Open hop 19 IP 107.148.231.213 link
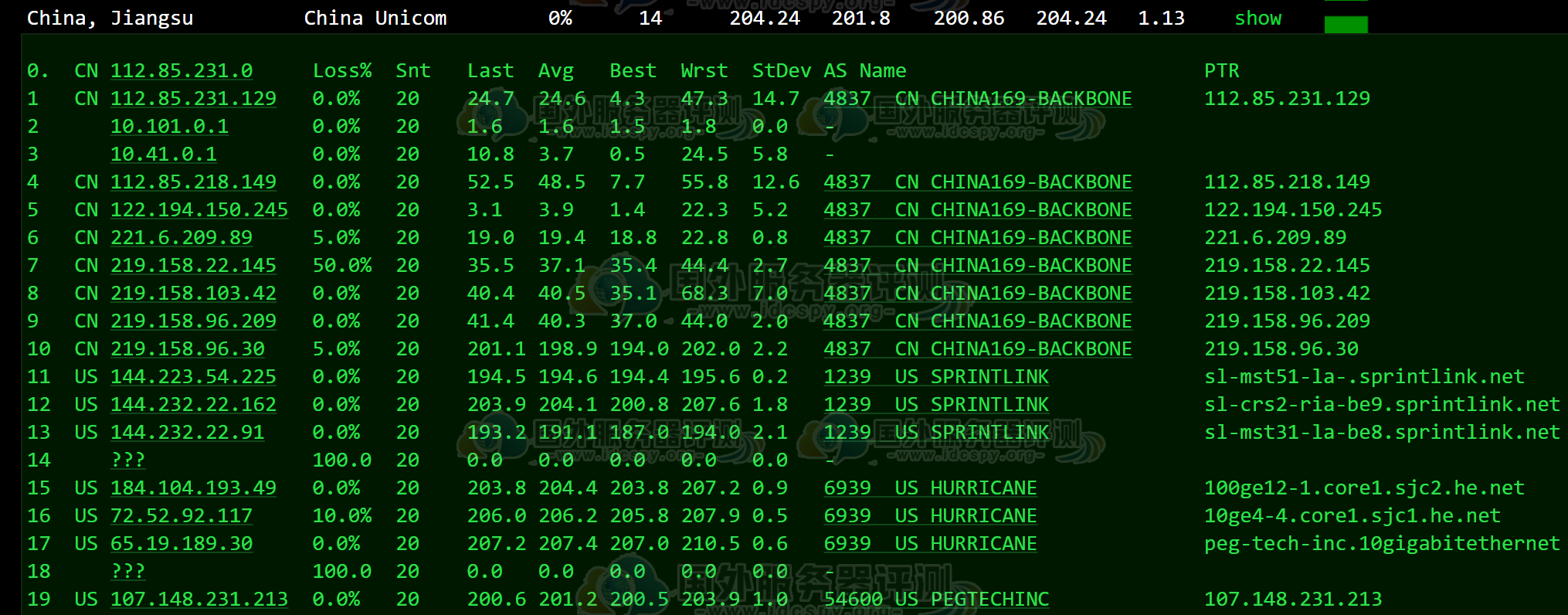The height and width of the screenshot is (615, 1568). 199,599
